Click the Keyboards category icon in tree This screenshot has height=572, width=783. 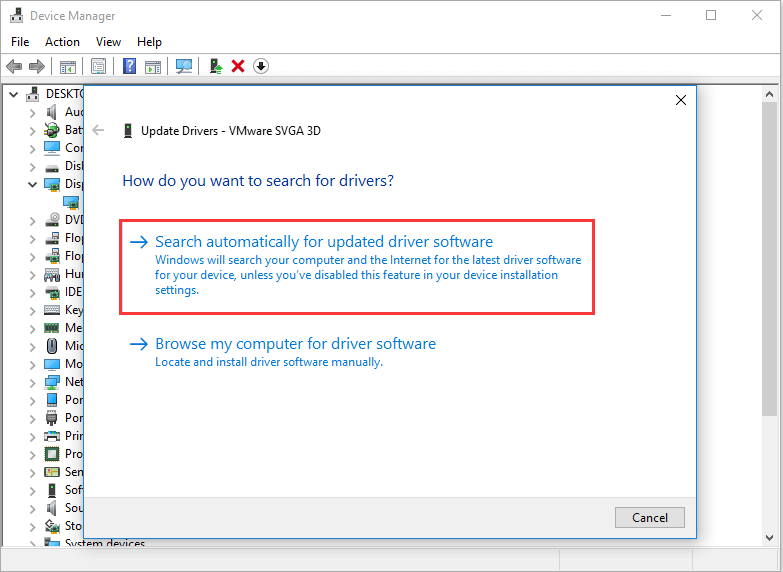click(52, 310)
